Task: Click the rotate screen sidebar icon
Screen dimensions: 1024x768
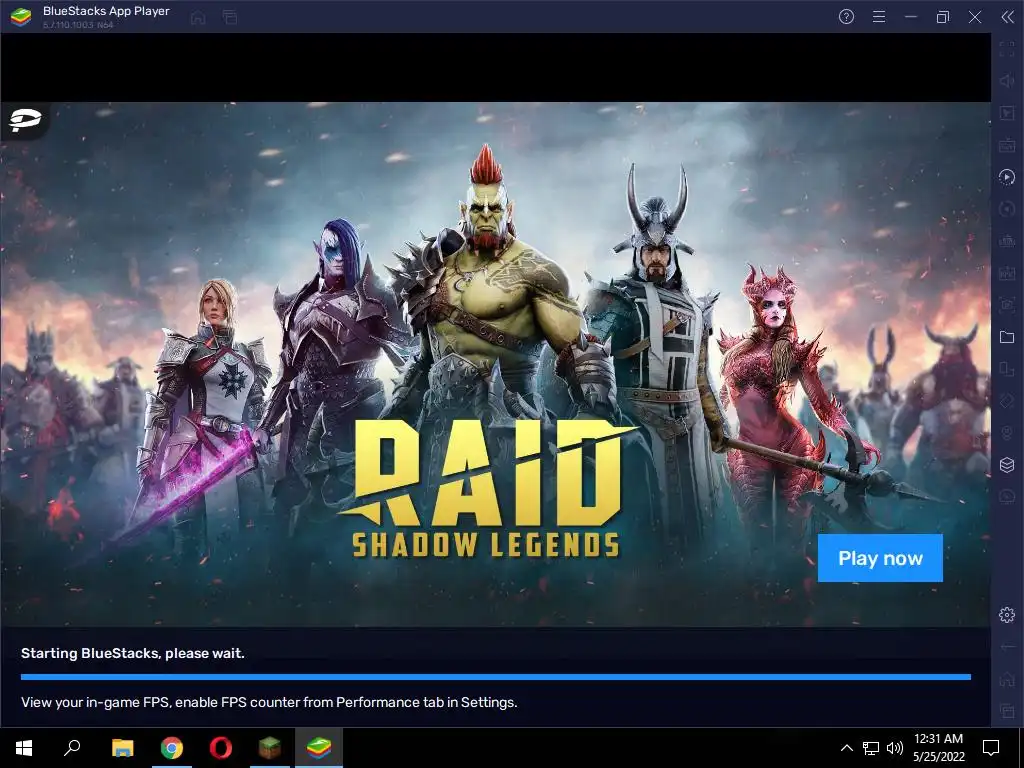Action: coord(1007,369)
